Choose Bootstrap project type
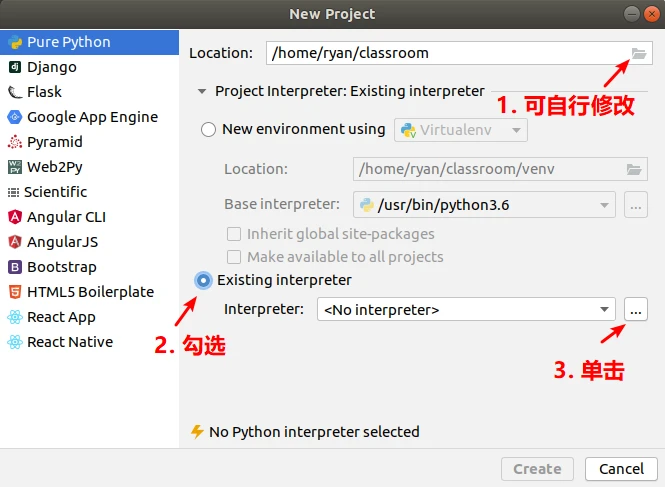The height and width of the screenshot is (487, 665). point(89,267)
